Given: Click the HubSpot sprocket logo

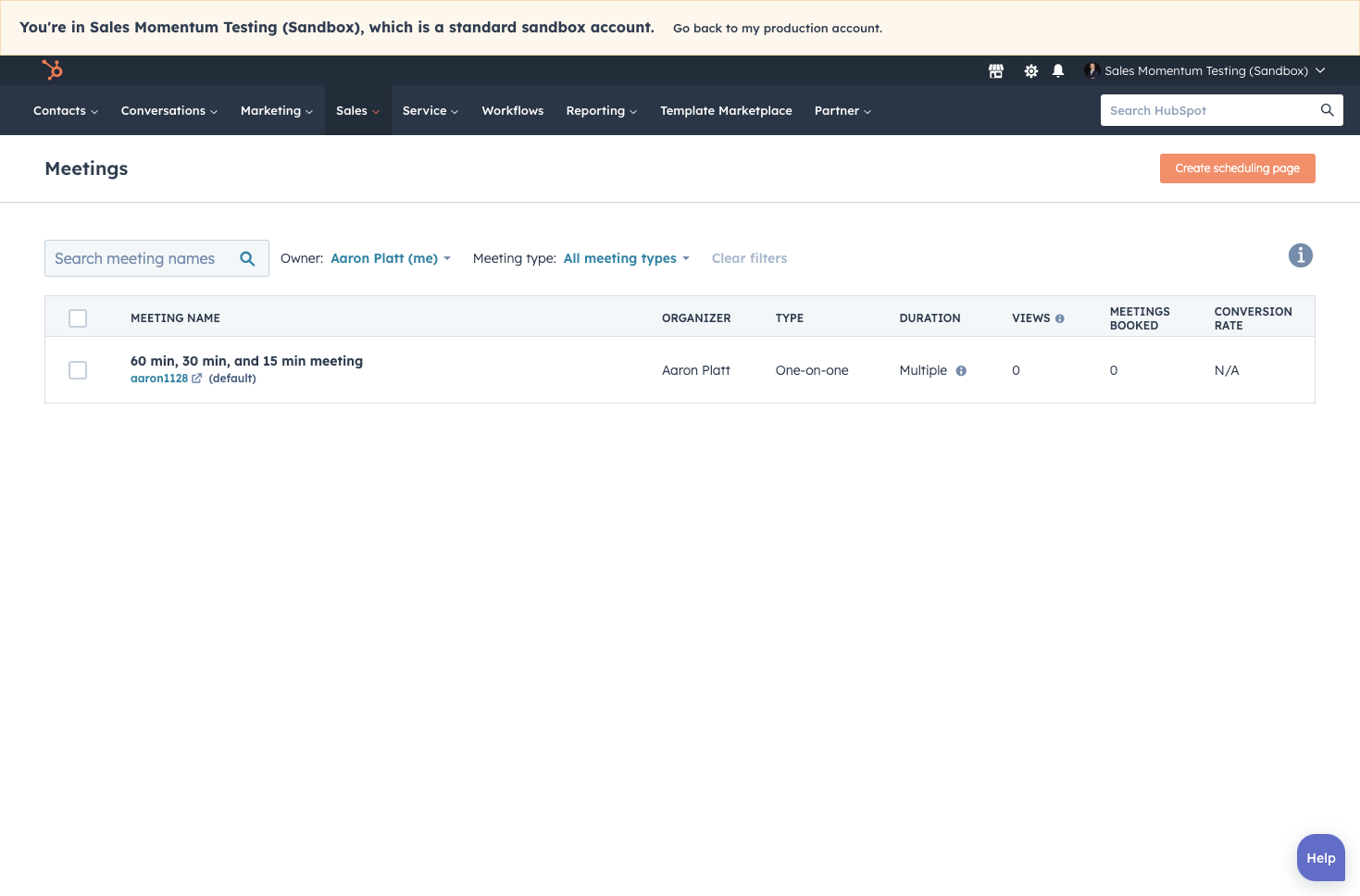Looking at the screenshot, I should pyautogui.click(x=53, y=70).
